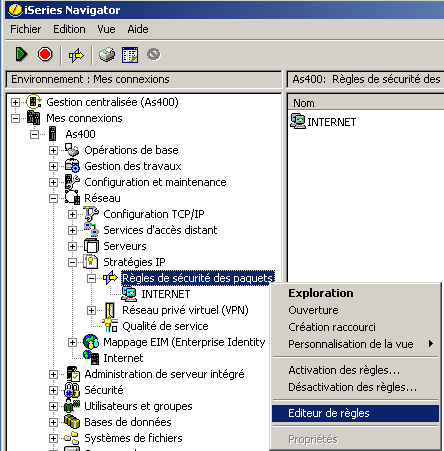Open the Vue menu
The height and width of the screenshot is (451, 444).
tap(106, 29)
